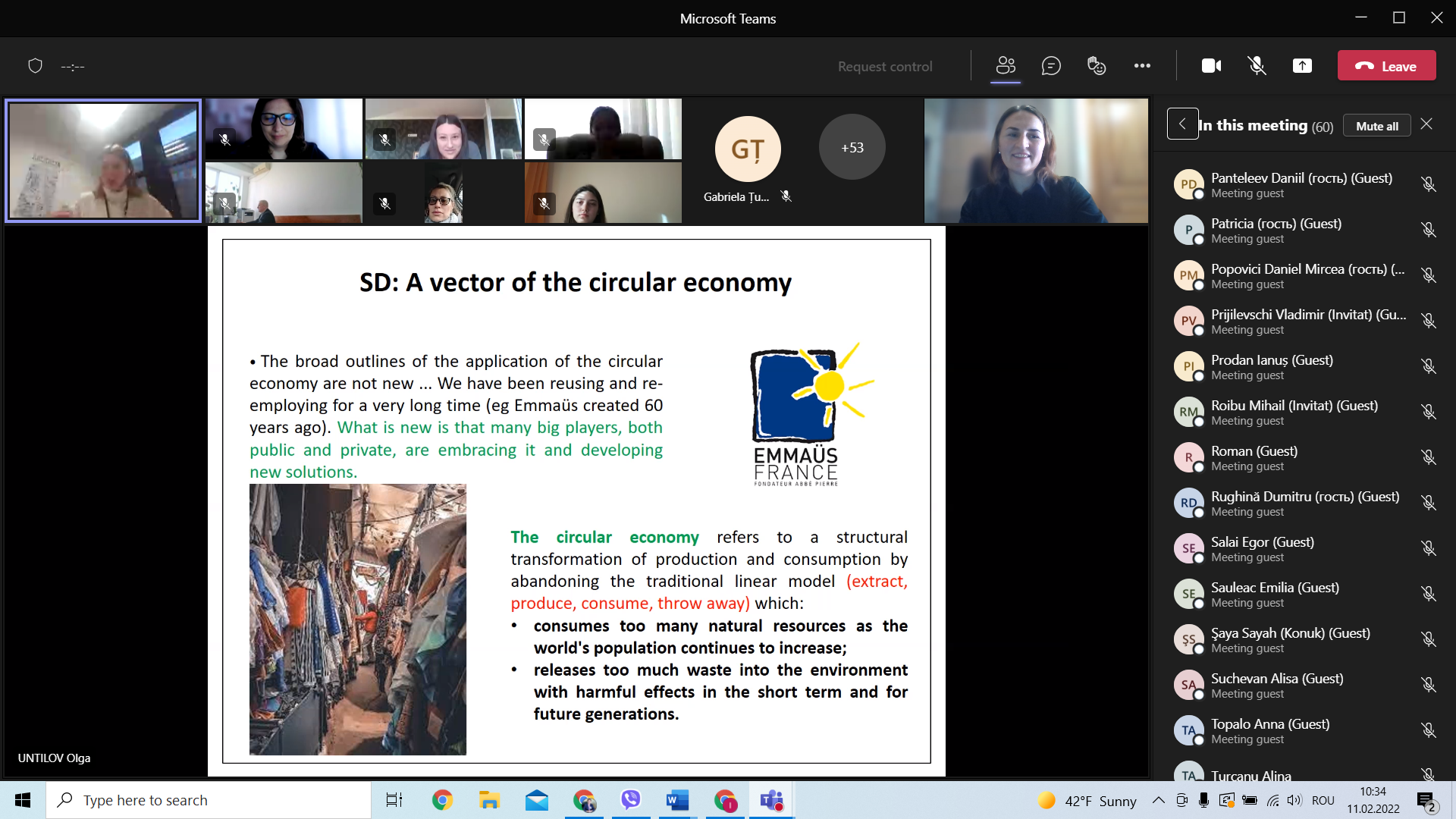Select Gabriela Țu... GȚ avatar tile
The image size is (1456, 819).
click(747, 149)
